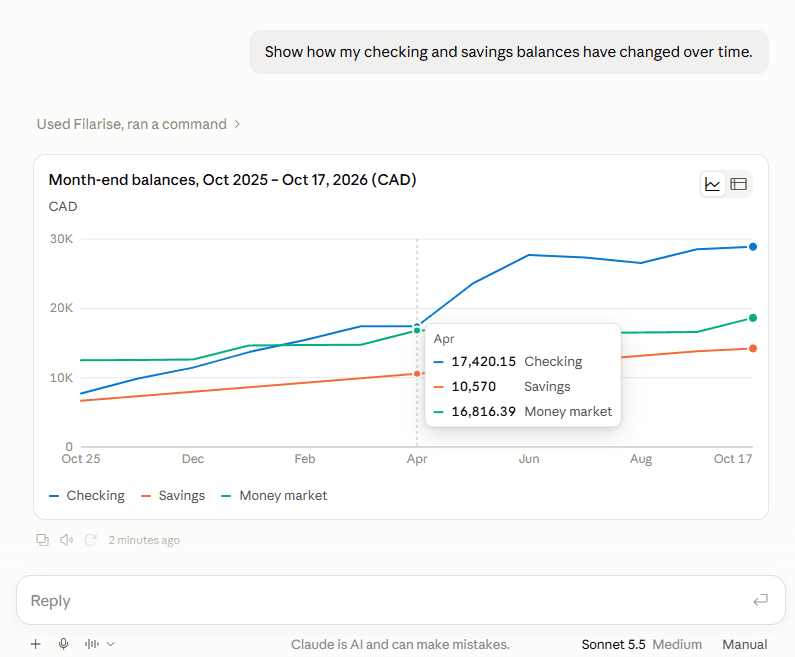Click the '2 minutes ago' timestamp
Screen dimensions: 795x657
click(x=144, y=540)
